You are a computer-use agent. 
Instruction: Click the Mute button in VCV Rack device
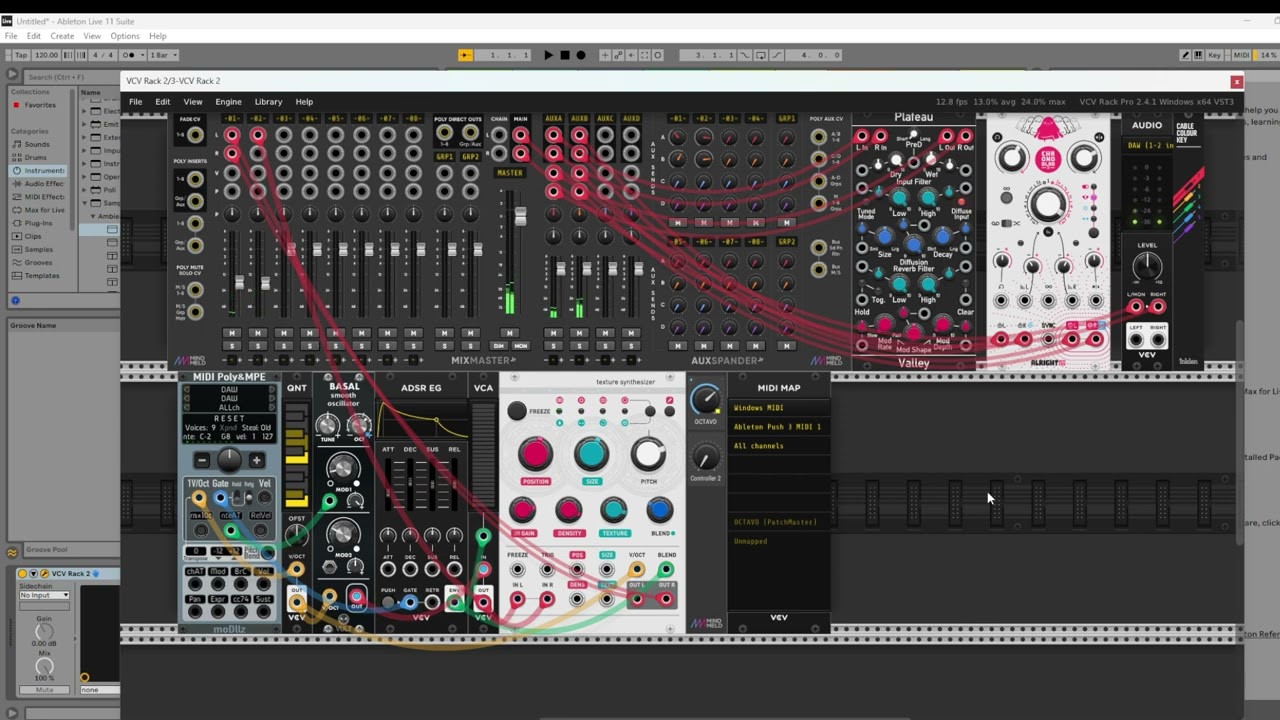44,690
